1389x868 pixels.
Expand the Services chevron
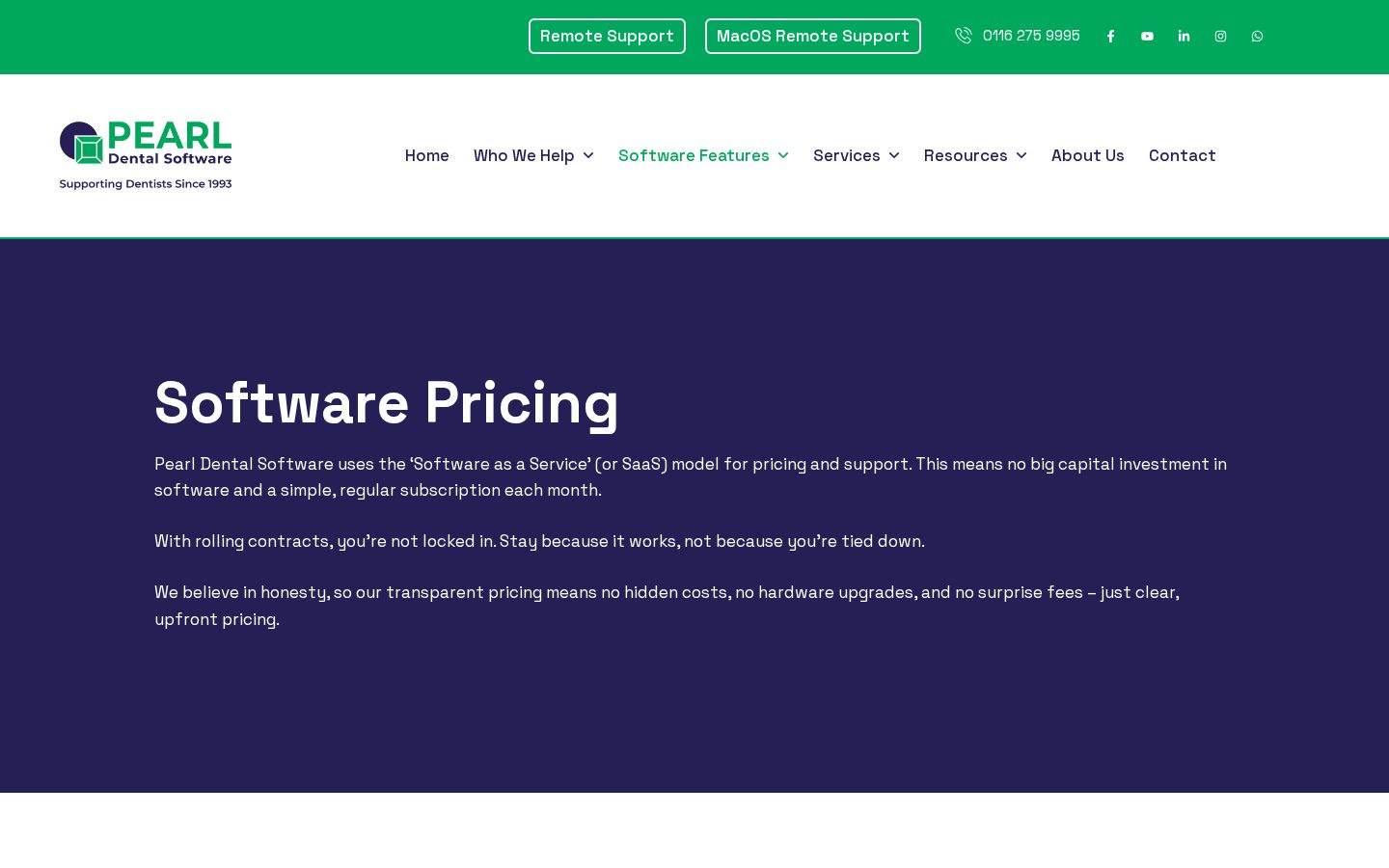894,155
